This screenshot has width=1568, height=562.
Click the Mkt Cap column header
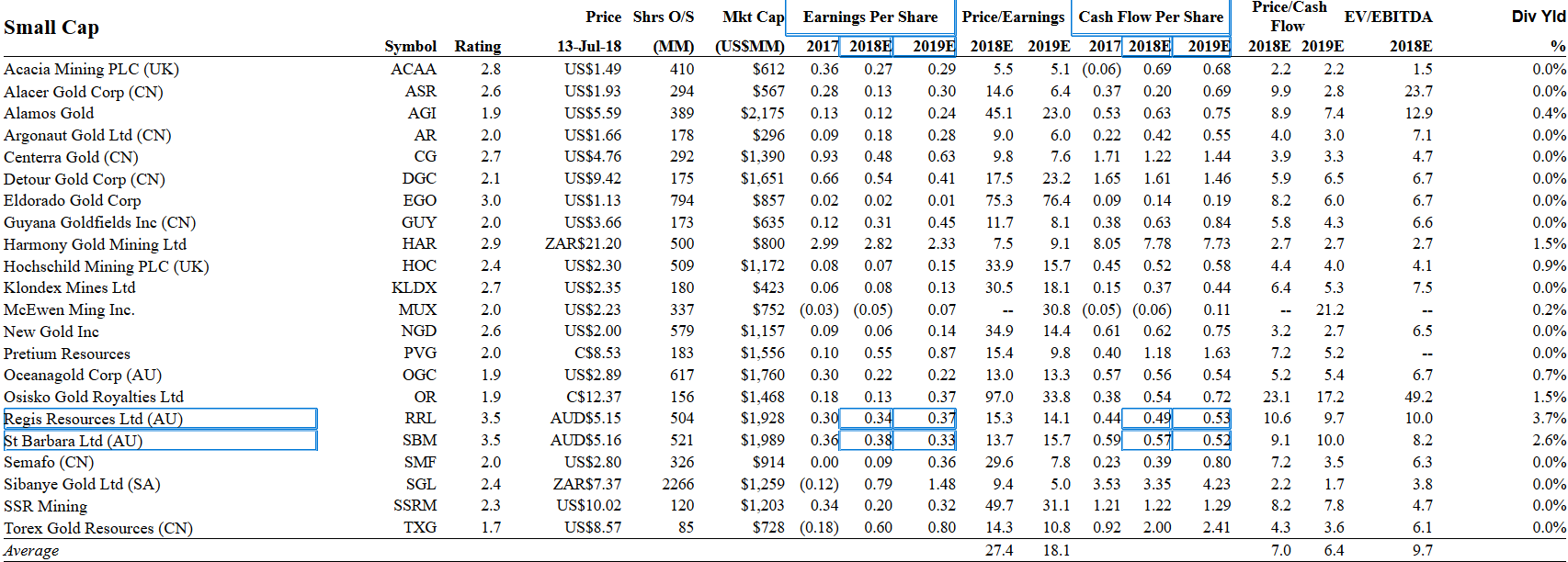(x=753, y=17)
